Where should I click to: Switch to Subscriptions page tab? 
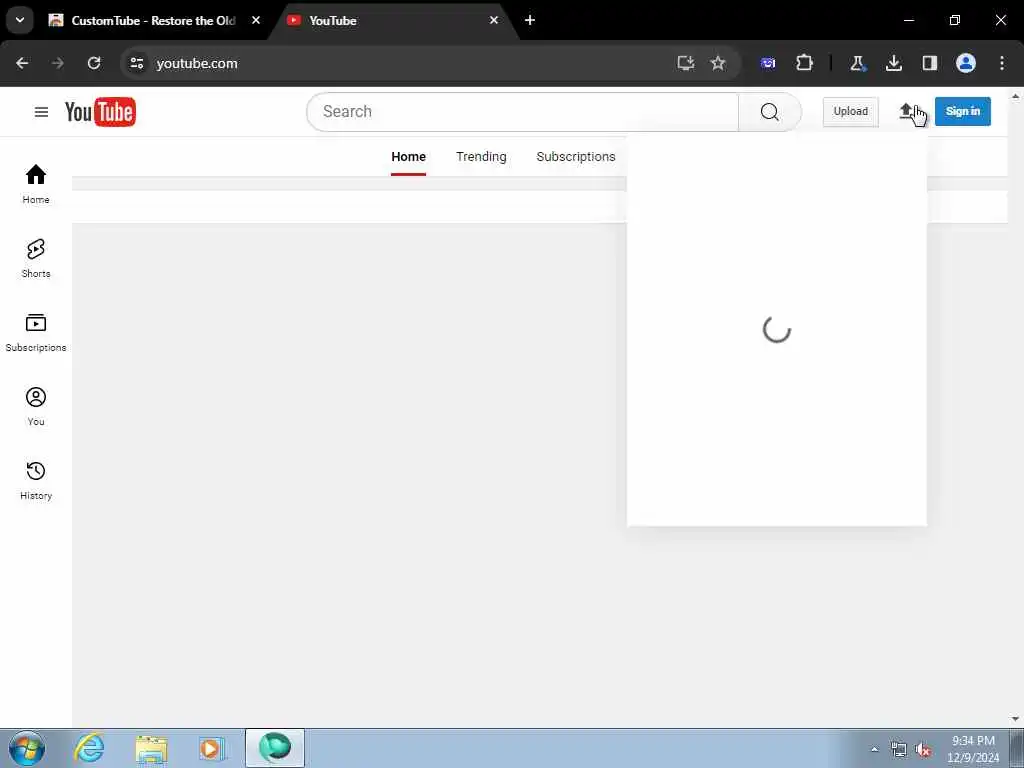[x=576, y=157]
